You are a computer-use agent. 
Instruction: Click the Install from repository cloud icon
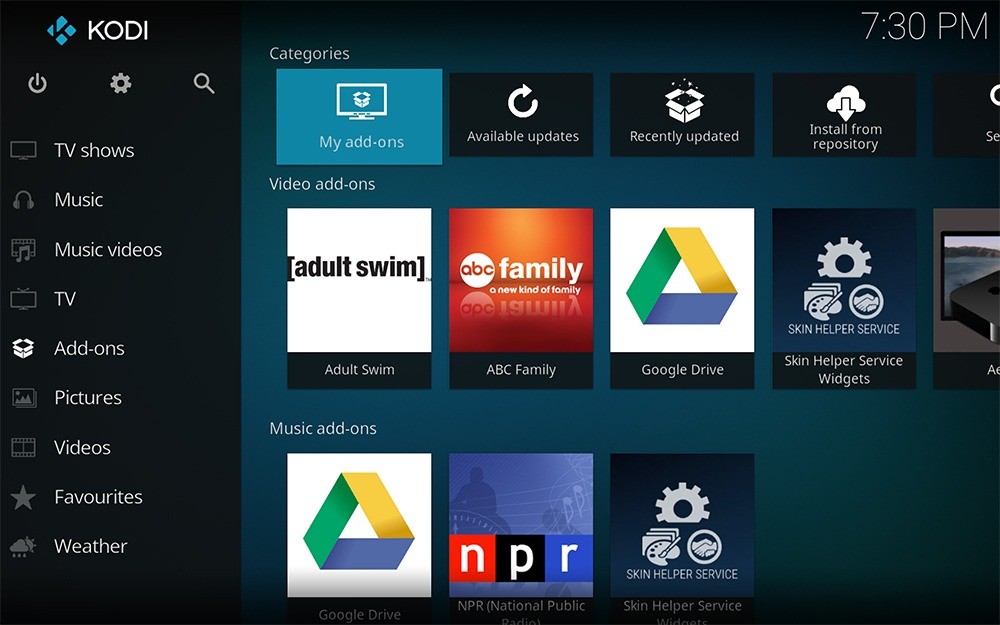pos(843,113)
